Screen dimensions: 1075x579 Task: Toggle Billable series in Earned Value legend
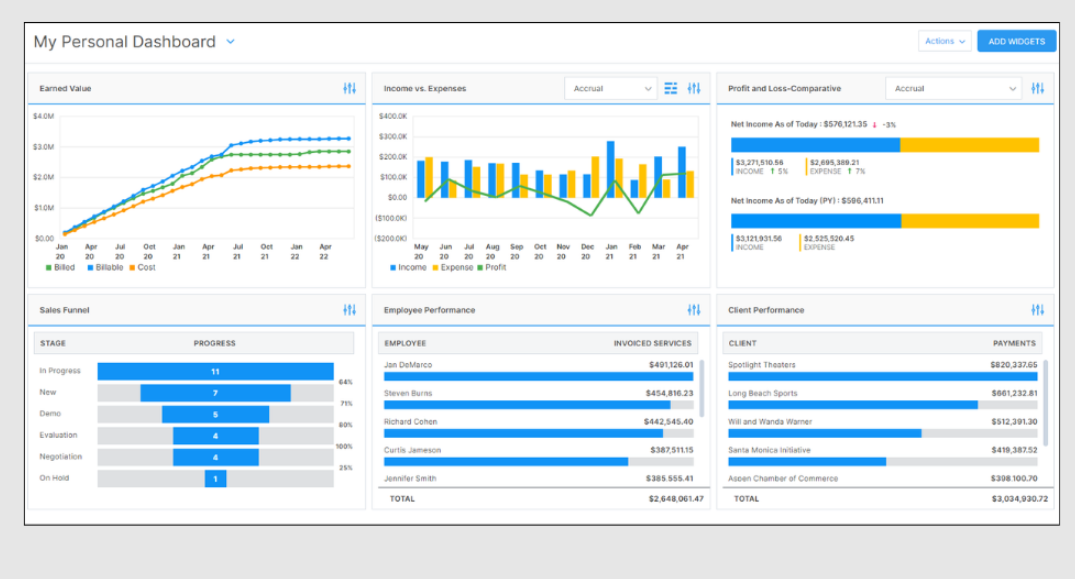pos(106,268)
